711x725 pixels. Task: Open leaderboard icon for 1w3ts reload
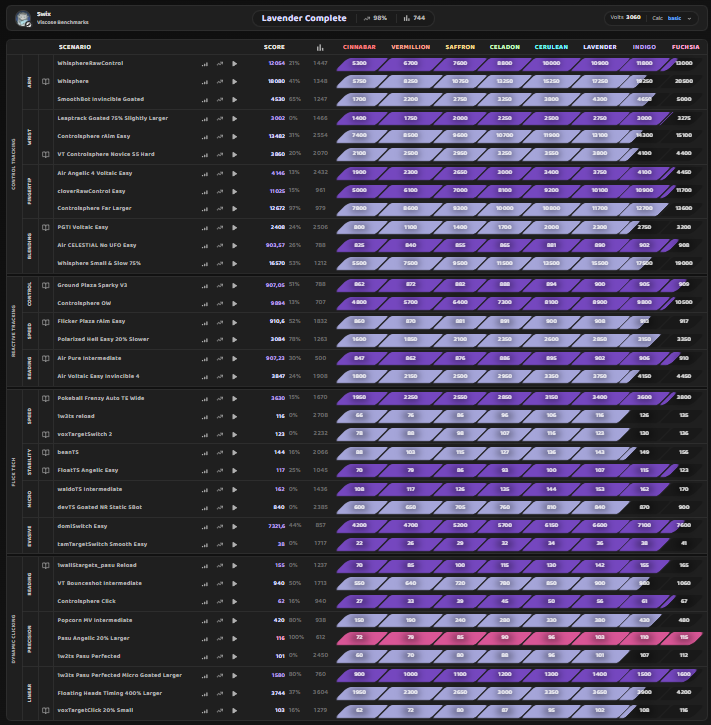click(x=204, y=417)
